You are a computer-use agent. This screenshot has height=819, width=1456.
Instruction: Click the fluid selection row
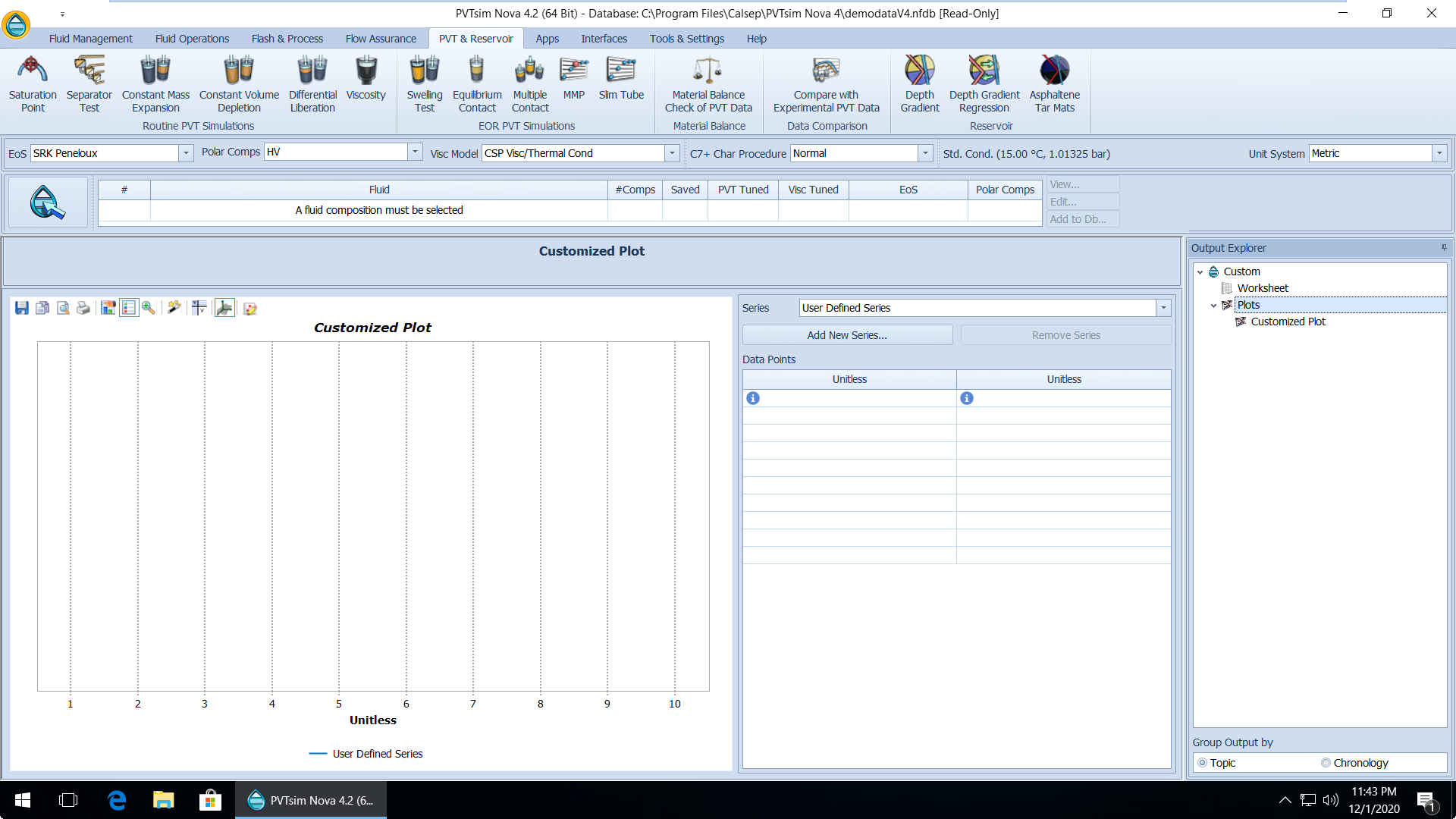point(570,210)
